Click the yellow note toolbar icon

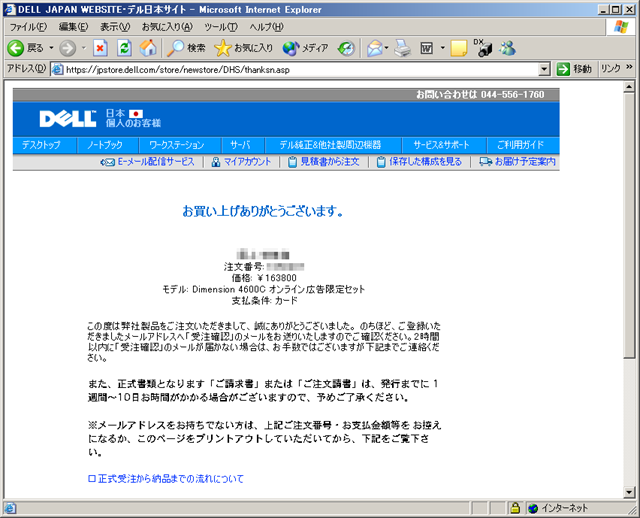(x=459, y=49)
